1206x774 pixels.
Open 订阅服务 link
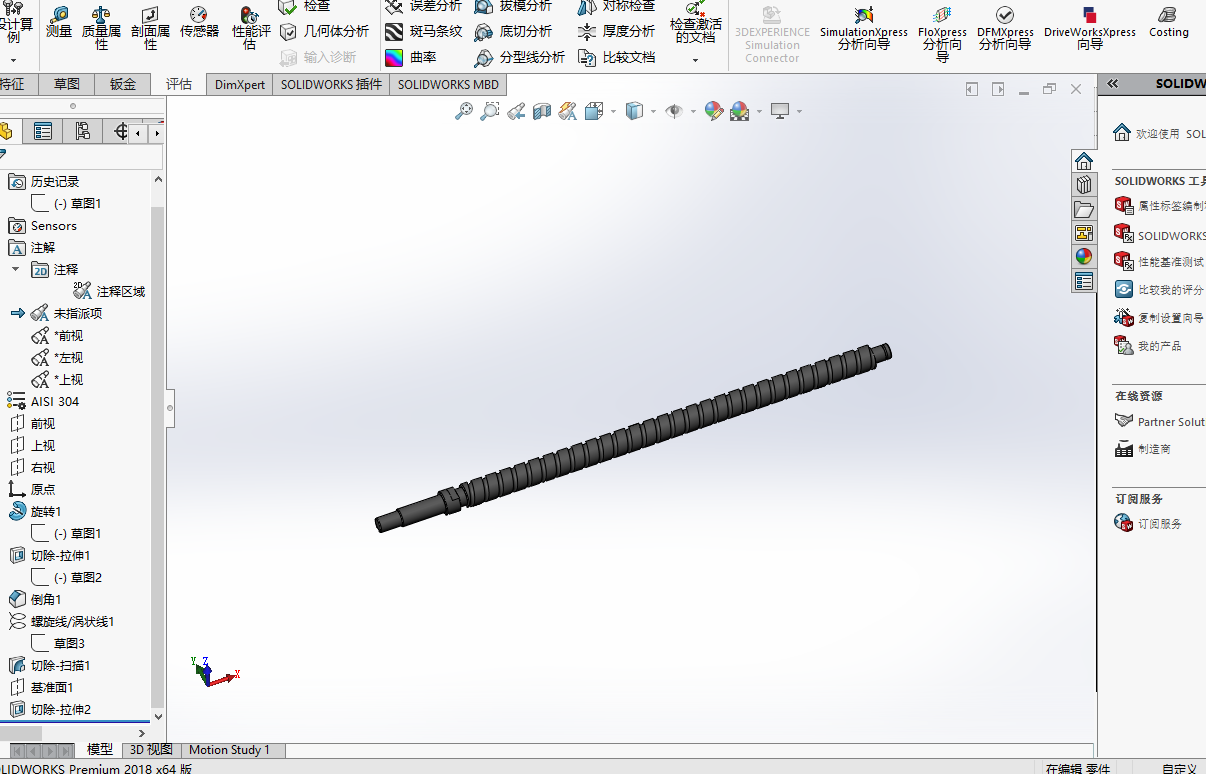point(1148,524)
